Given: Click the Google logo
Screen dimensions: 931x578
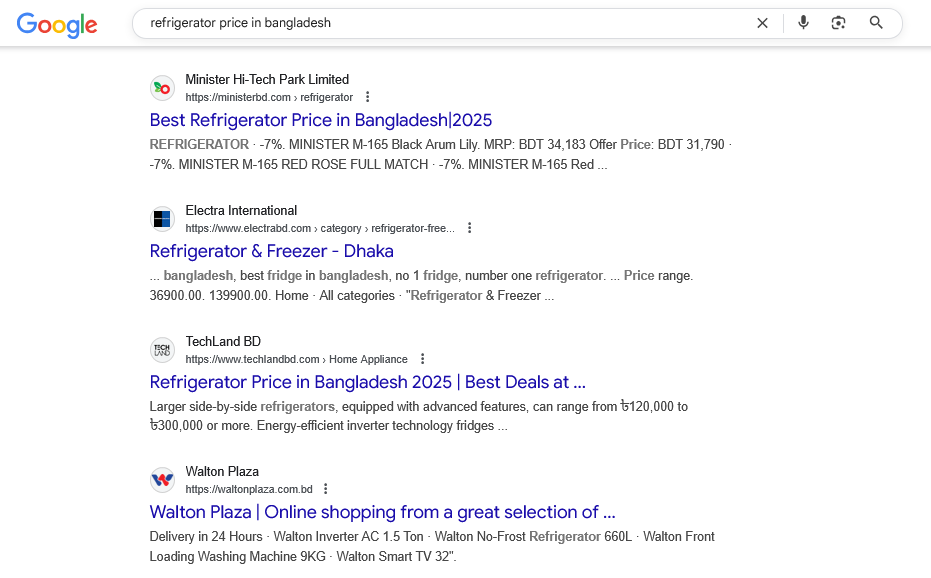Looking at the screenshot, I should (57, 24).
